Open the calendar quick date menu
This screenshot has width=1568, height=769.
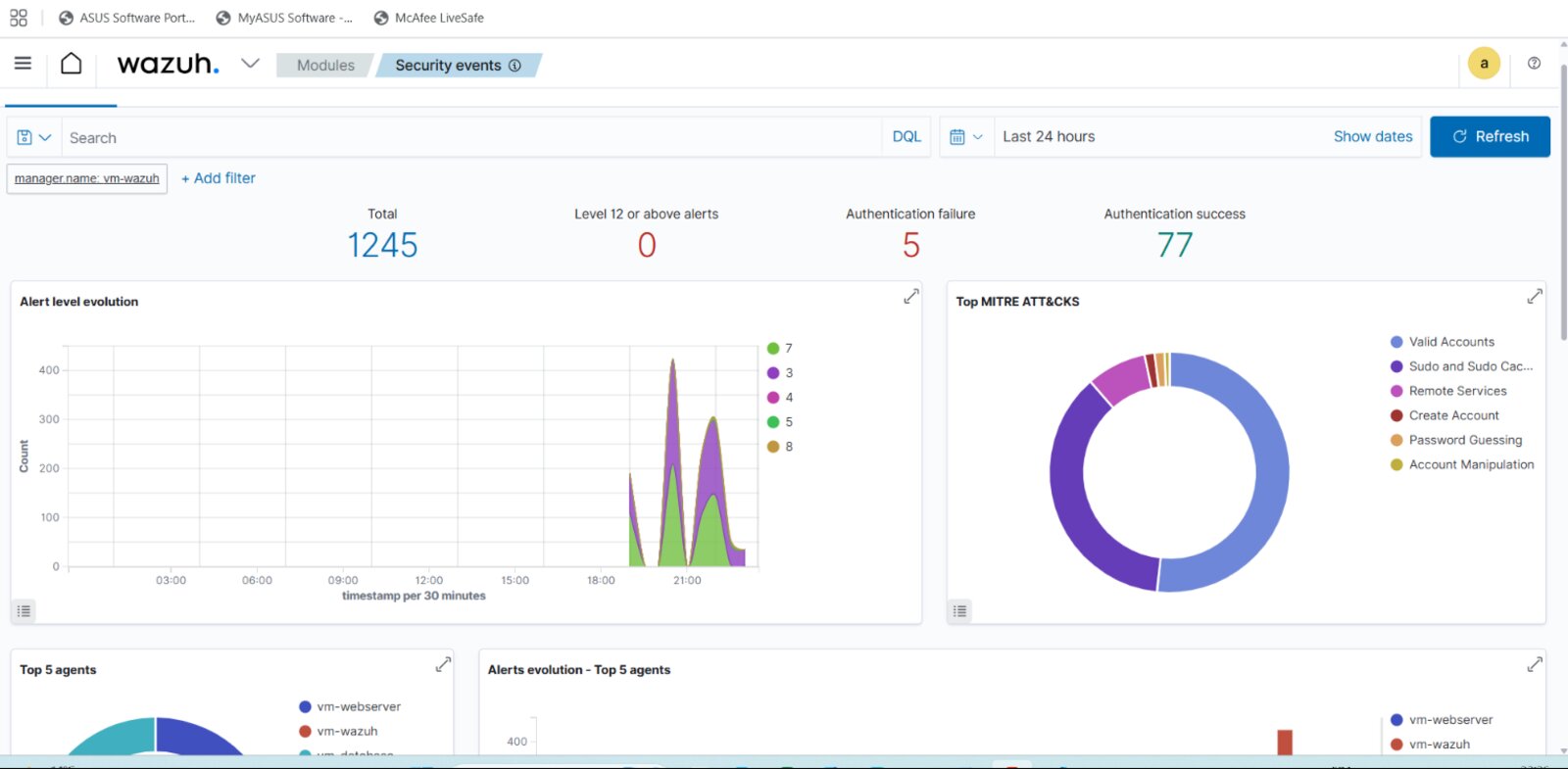point(966,137)
